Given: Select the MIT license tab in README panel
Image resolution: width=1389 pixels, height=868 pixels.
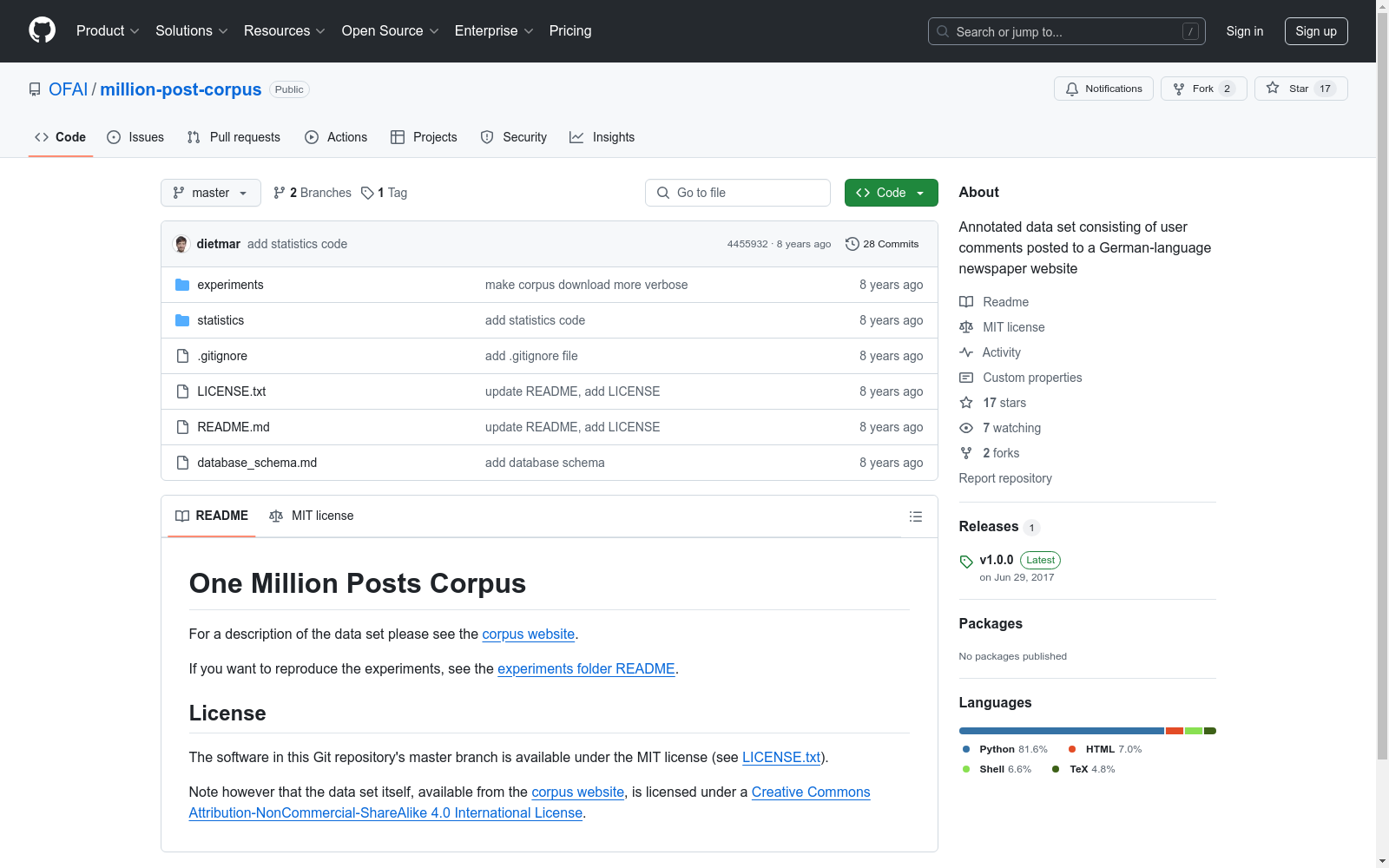Looking at the screenshot, I should (x=312, y=516).
